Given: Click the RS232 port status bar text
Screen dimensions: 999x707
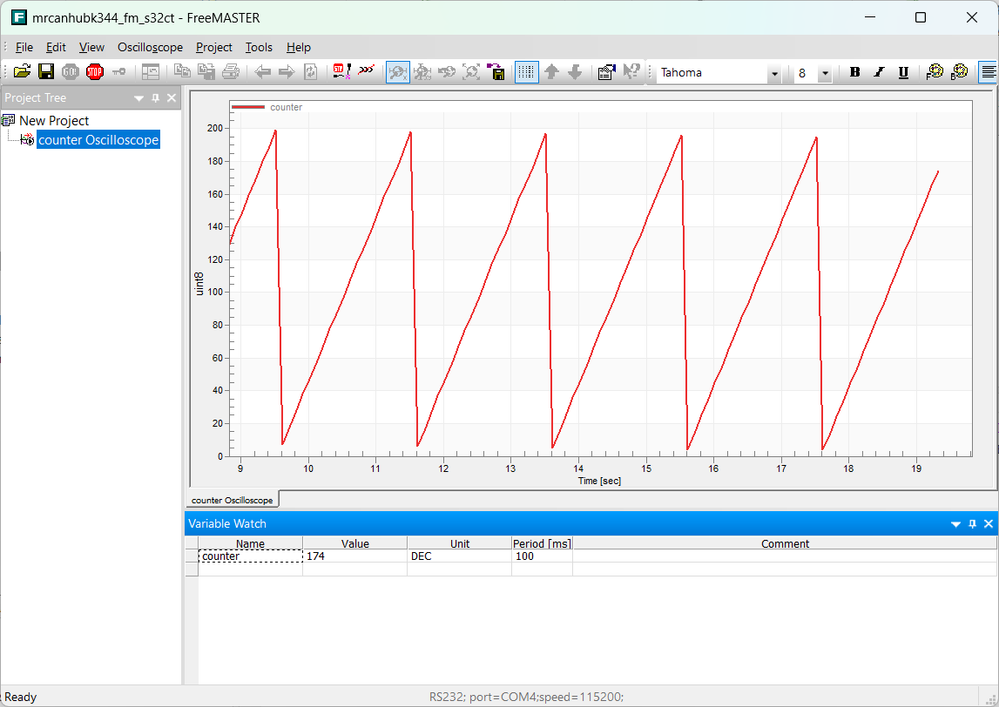Looking at the screenshot, I should [x=526, y=697].
